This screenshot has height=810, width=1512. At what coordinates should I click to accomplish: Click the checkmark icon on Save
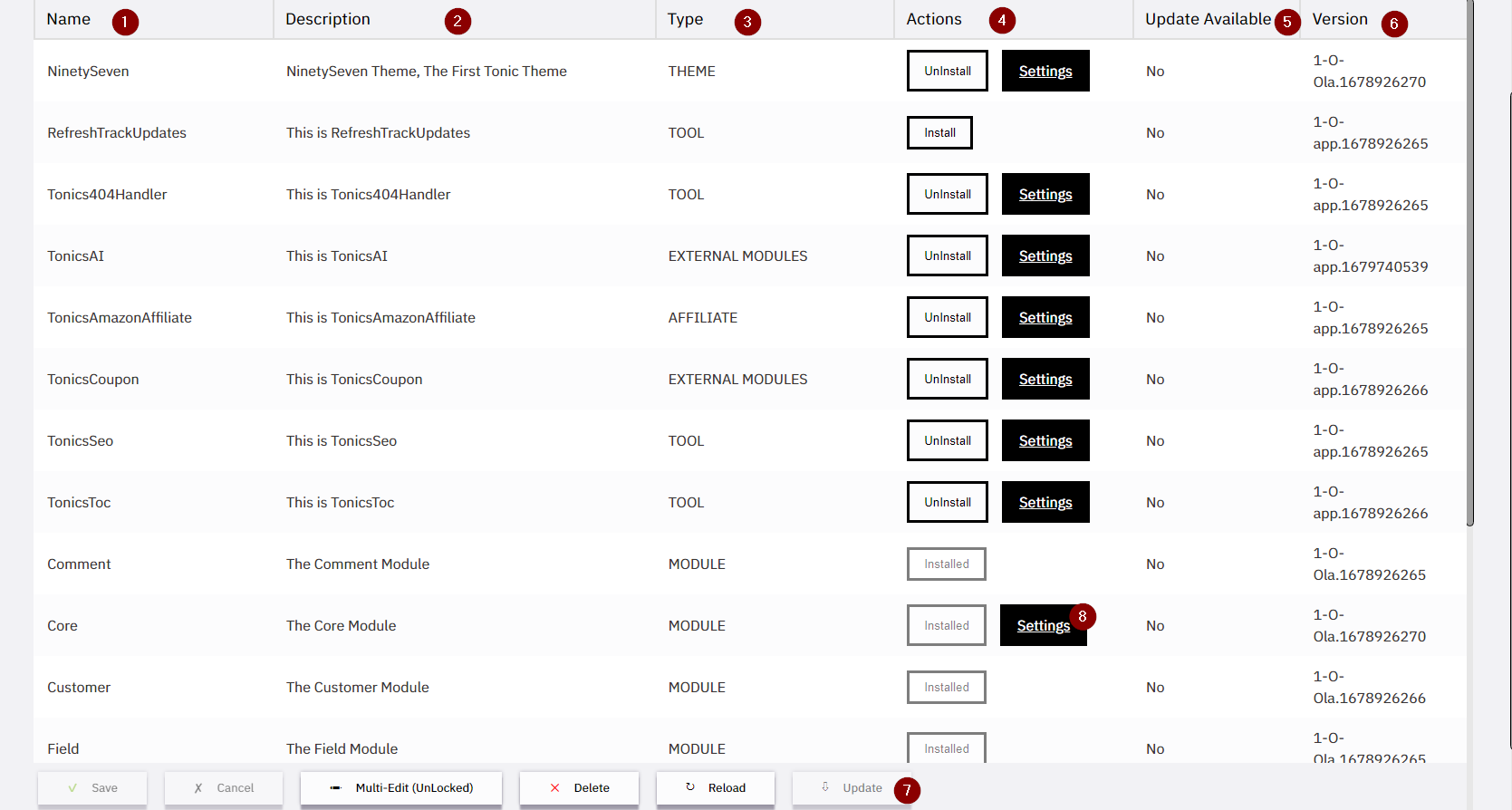pos(72,788)
